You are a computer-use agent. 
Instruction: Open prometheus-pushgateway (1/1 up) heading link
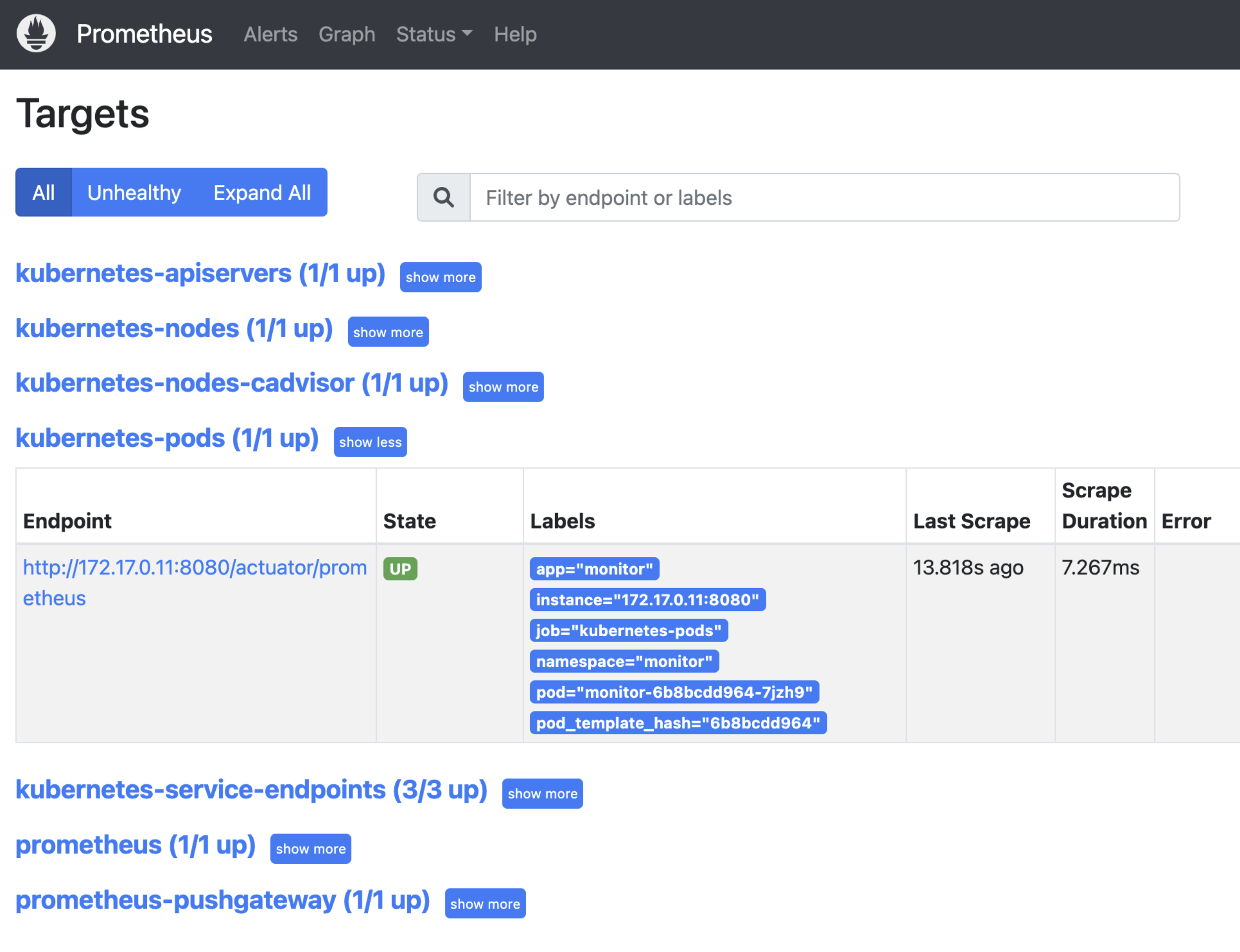[223, 900]
